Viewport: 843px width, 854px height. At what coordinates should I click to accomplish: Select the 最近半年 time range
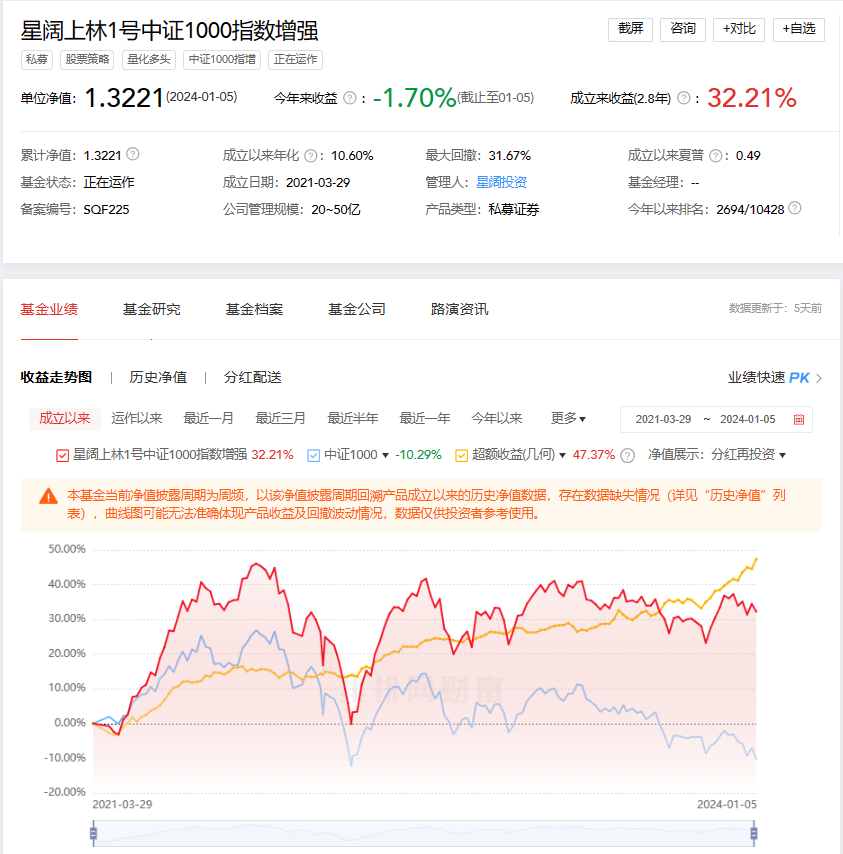click(x=352, y=419)
